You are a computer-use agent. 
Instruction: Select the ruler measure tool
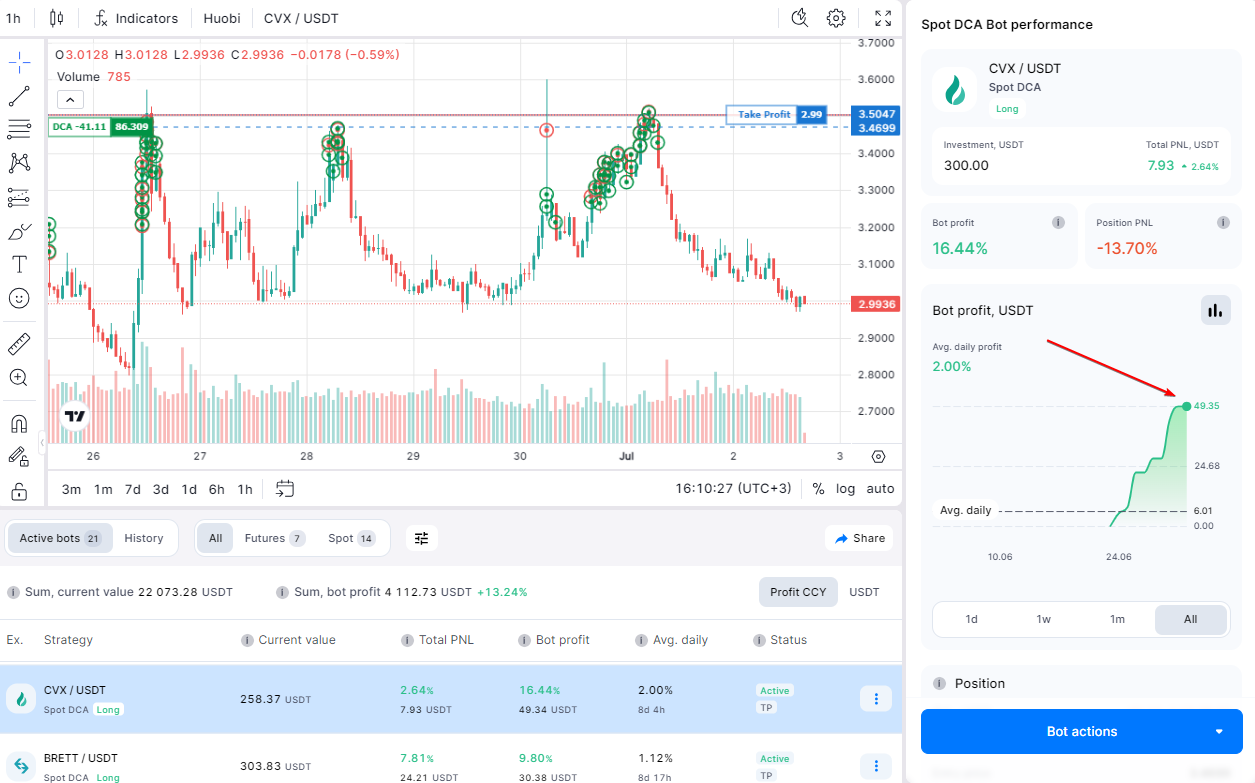(19, 345)
